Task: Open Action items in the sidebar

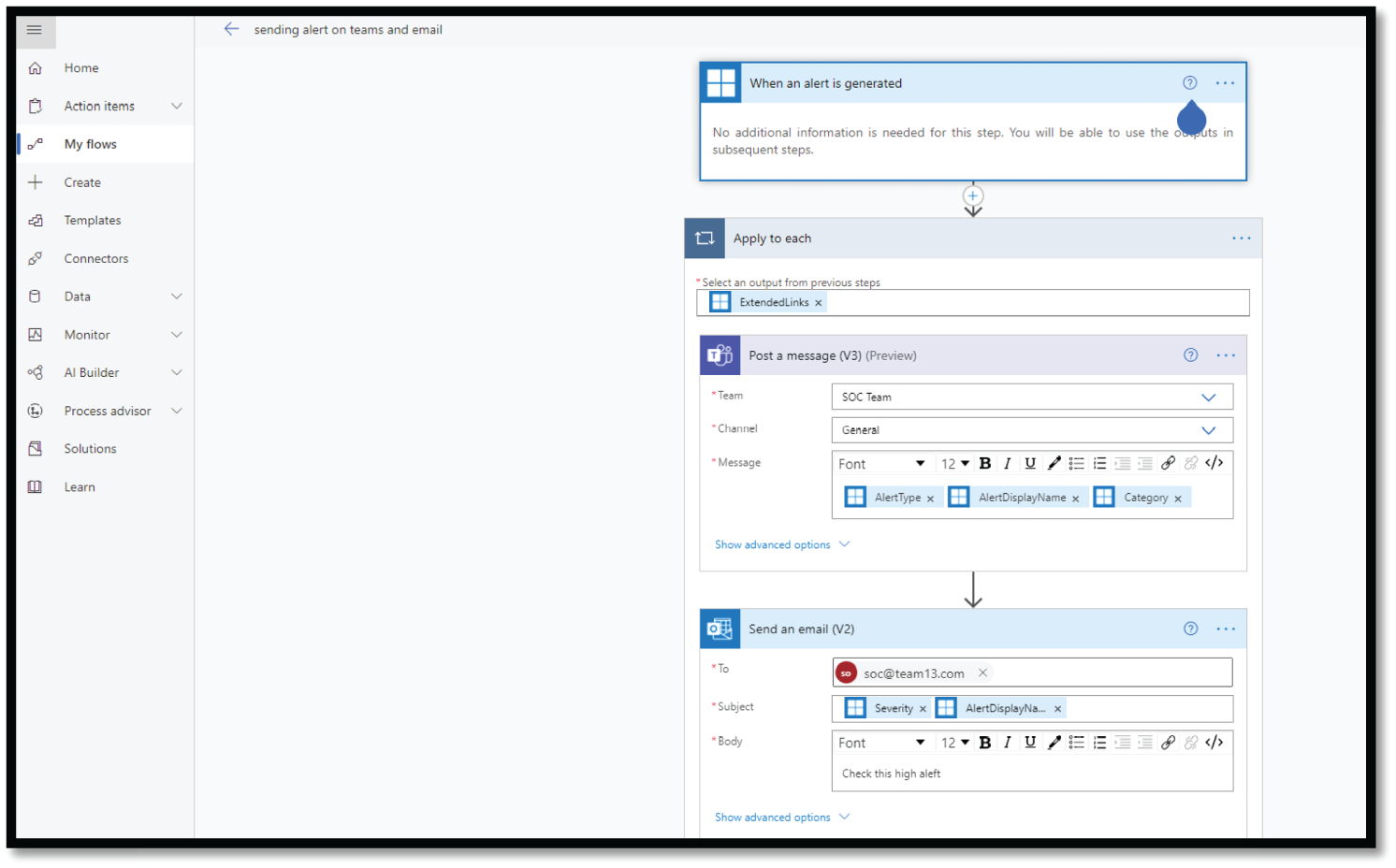Action: point(99,107)
